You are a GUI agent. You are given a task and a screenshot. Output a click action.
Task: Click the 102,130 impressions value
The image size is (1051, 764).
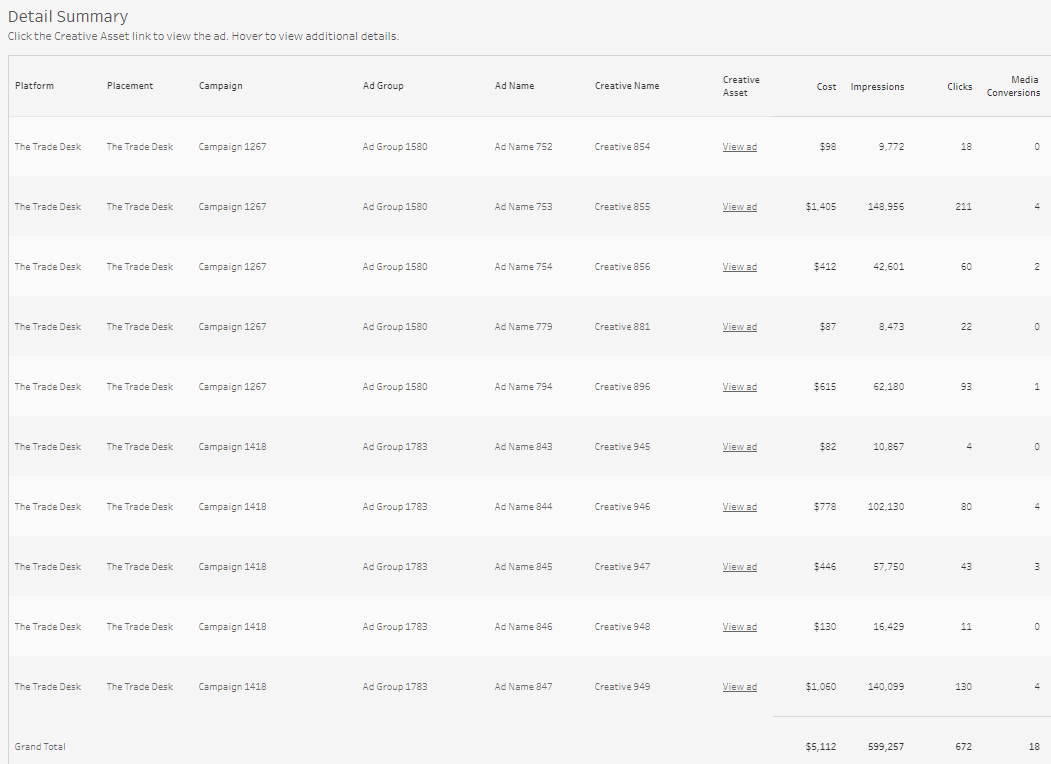click(x=885, y=507)
